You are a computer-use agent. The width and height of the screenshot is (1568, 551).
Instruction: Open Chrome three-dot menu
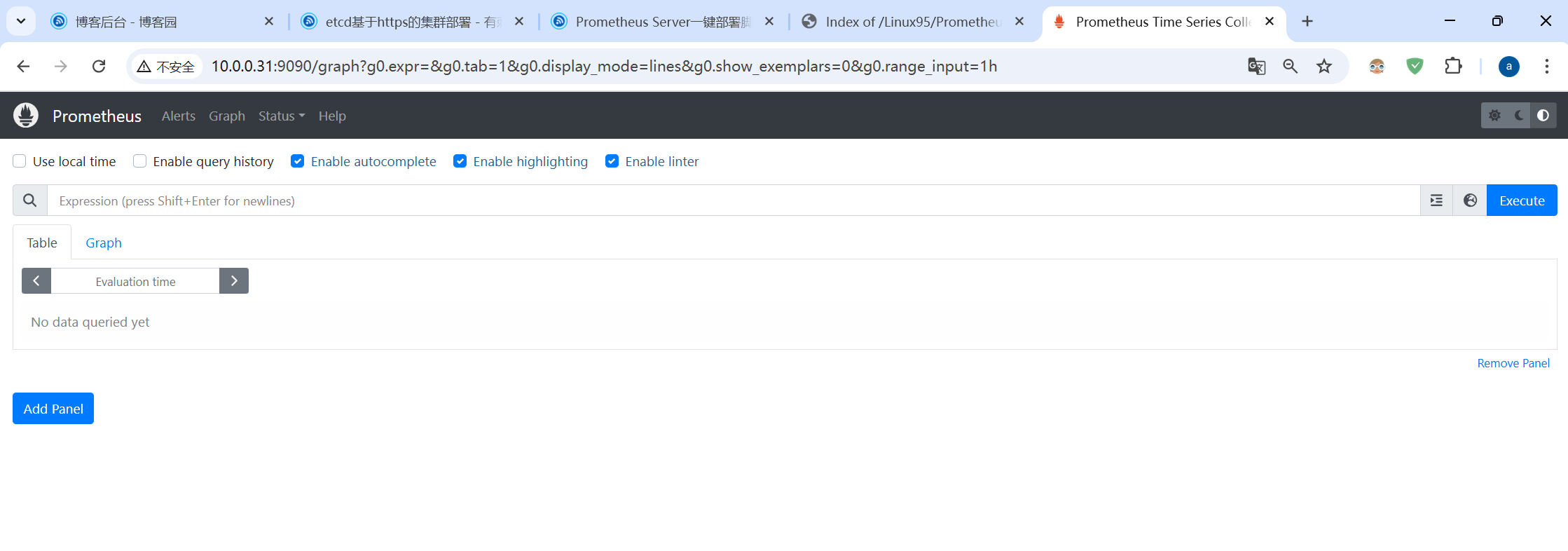click(1546, 67)
